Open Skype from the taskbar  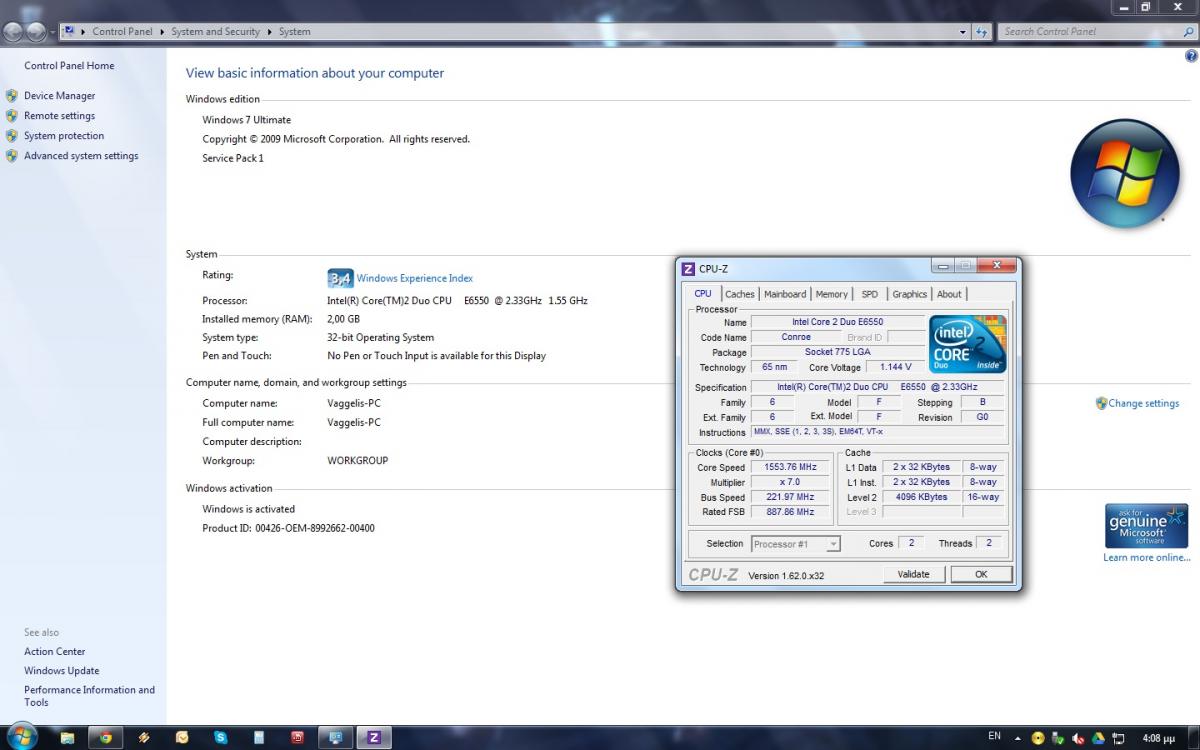220,738
